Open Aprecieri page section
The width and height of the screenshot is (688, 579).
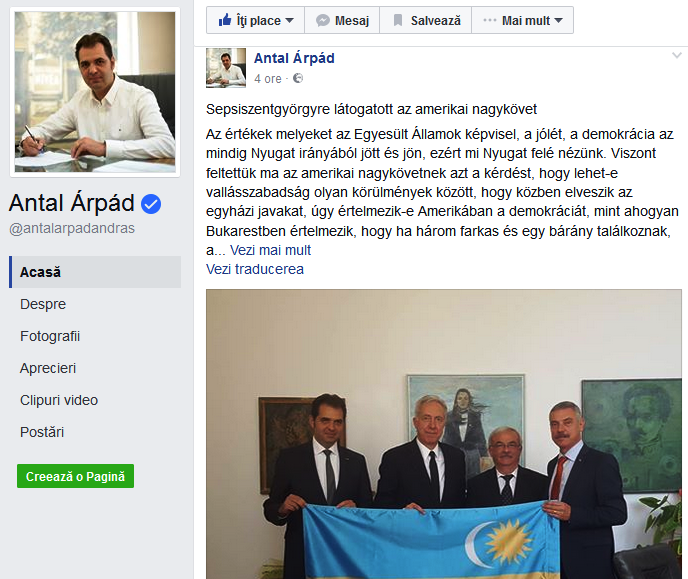point(48,368)
